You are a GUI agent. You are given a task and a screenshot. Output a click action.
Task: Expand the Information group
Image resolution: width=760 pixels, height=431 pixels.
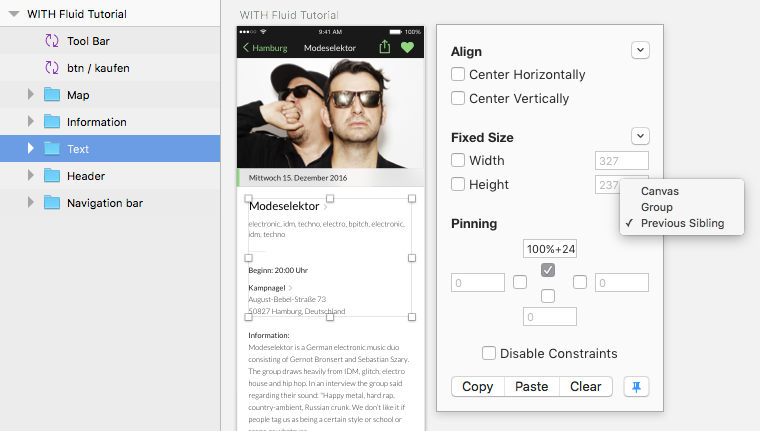31,122
